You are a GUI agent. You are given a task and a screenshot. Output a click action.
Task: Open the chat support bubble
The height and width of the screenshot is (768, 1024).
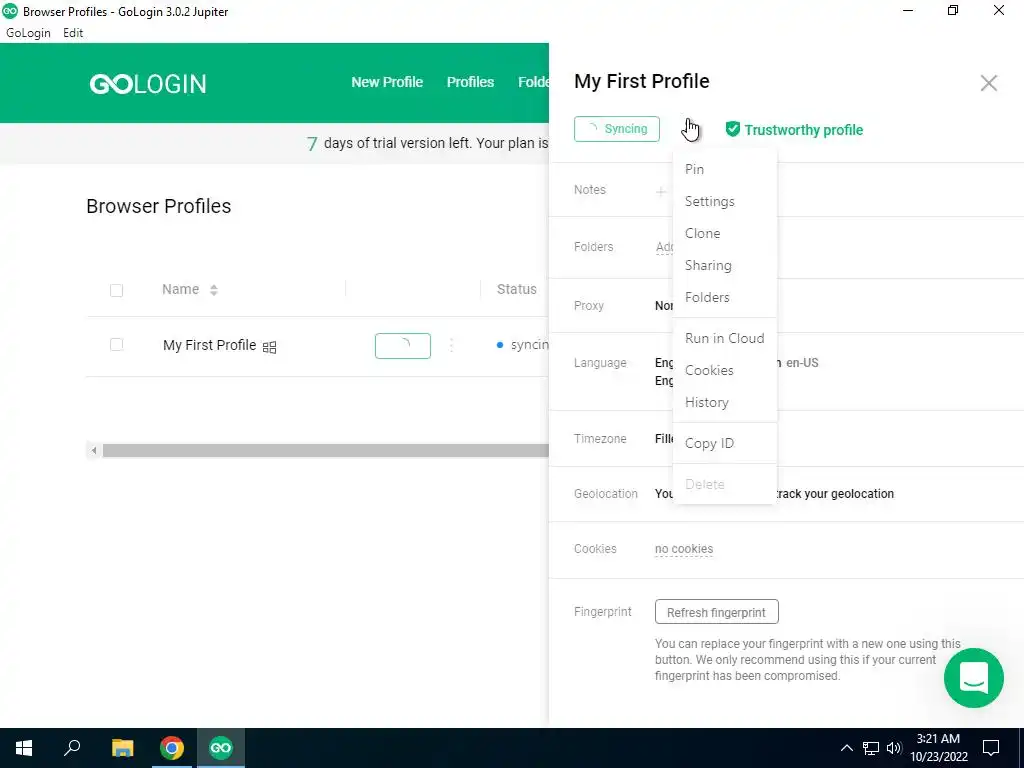pos(973,677)
